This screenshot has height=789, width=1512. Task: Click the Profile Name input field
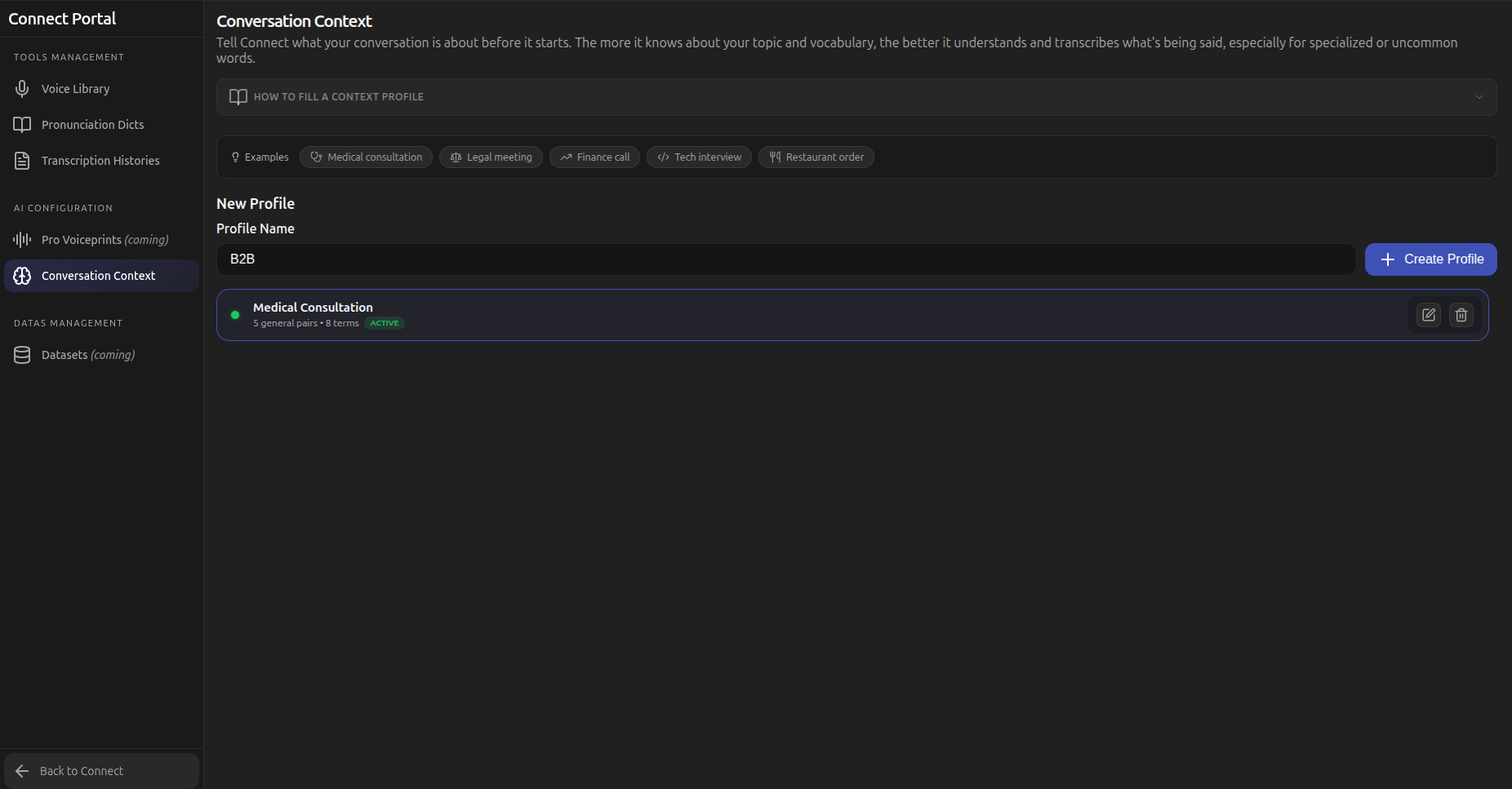[x=786, y=259]
